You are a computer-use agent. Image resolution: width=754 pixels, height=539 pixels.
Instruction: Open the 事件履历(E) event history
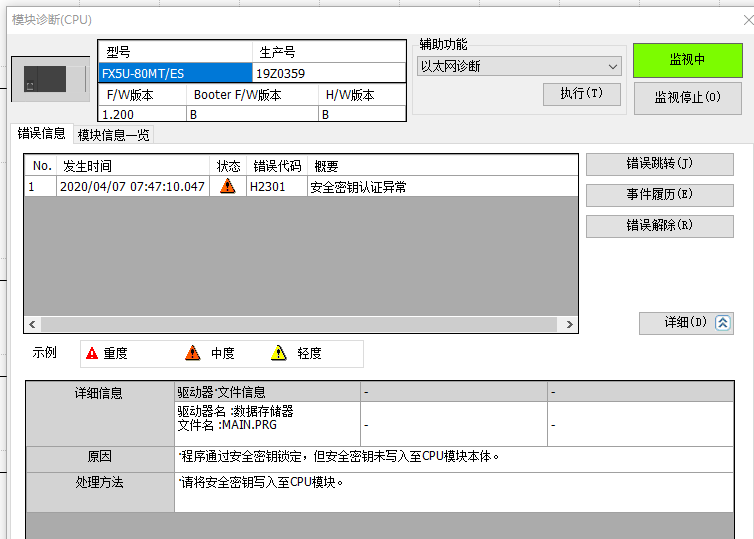(659, 195)
